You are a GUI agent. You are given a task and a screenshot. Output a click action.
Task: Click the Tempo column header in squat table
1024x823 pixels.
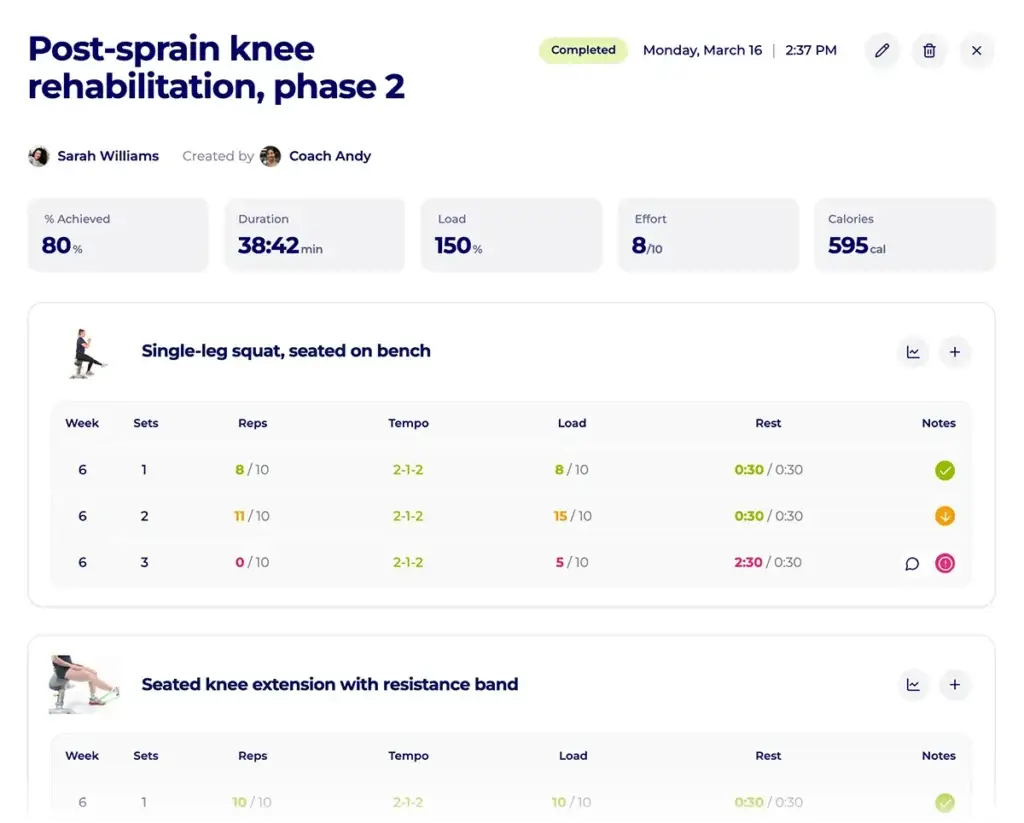[408, 423]
